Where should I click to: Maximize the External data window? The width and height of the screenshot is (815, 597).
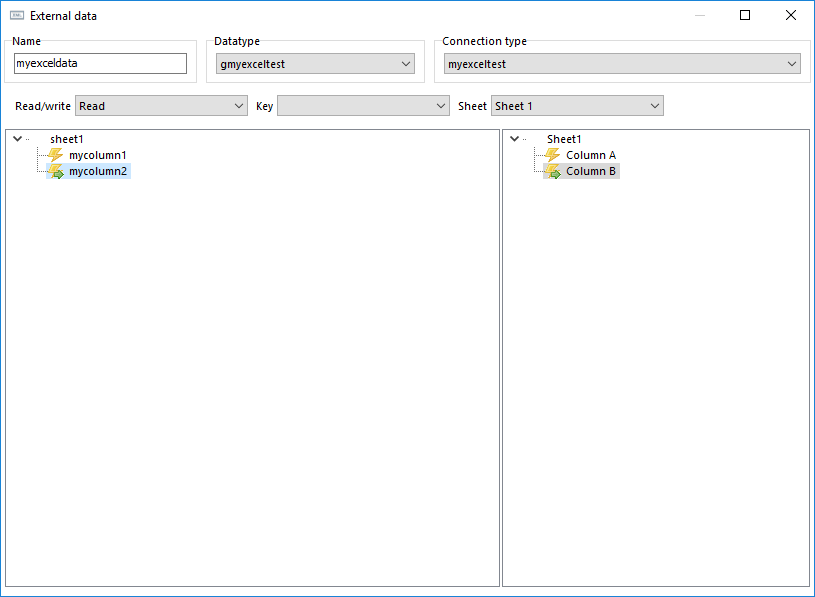click(745, 15)
